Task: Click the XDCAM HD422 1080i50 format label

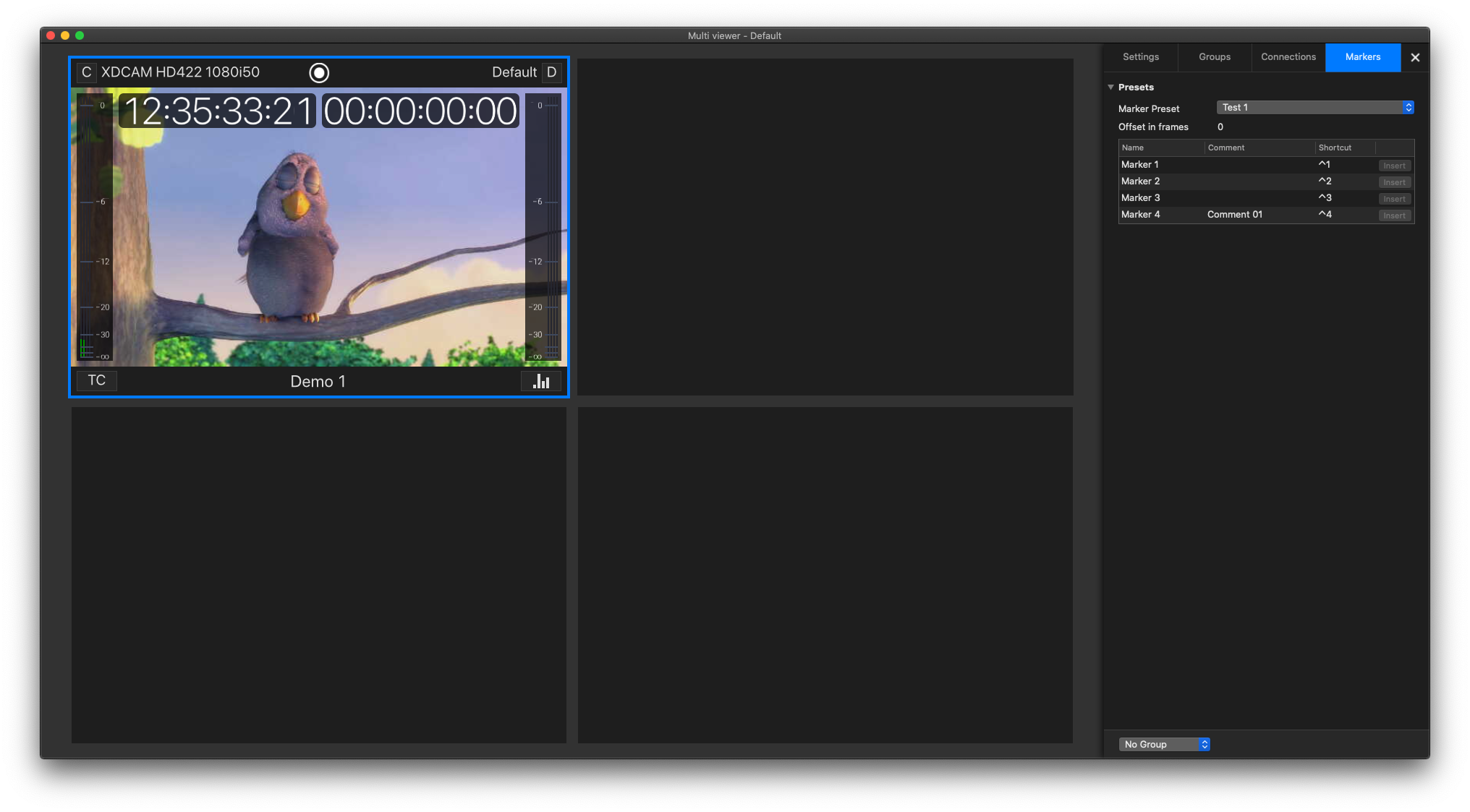Action: click(180, 72)
